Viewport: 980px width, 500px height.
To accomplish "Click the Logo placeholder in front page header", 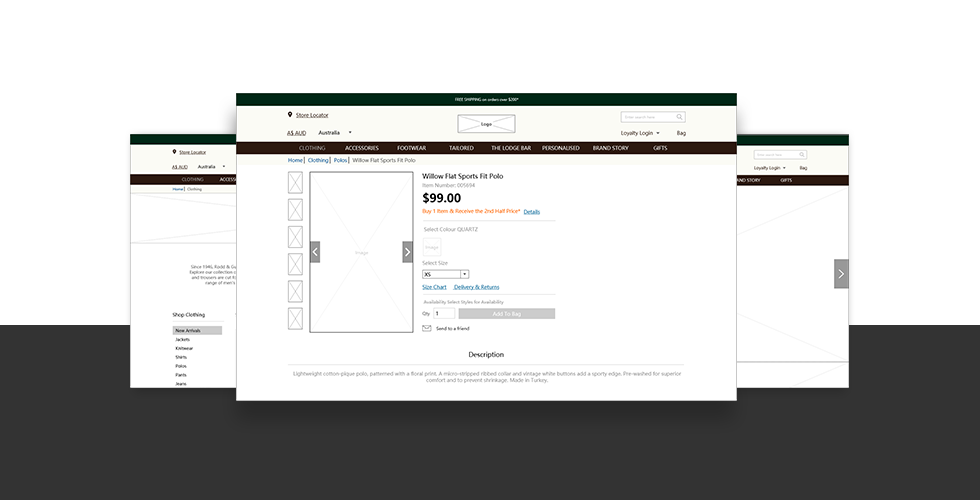I will click(486, 124).
